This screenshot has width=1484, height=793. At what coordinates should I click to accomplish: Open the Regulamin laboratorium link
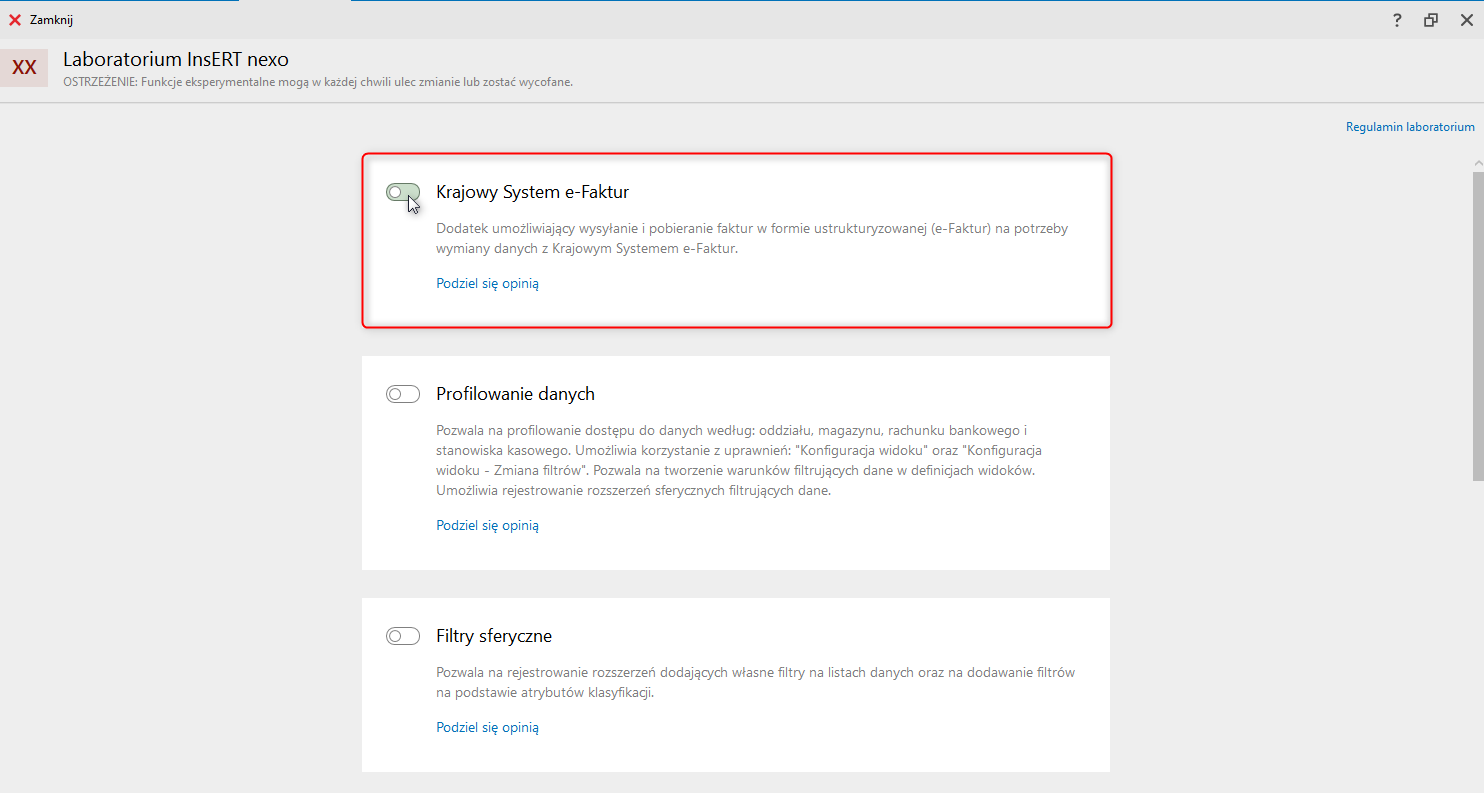tap(1410, 127)
